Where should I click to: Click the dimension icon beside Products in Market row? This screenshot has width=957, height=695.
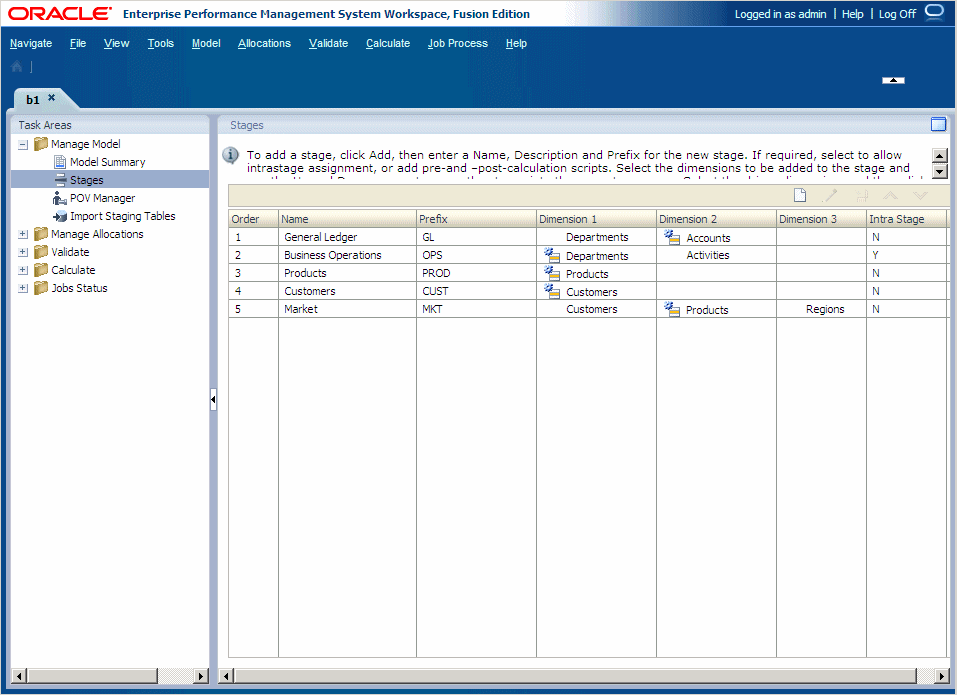pyautogui.click(x=669, y=309)
